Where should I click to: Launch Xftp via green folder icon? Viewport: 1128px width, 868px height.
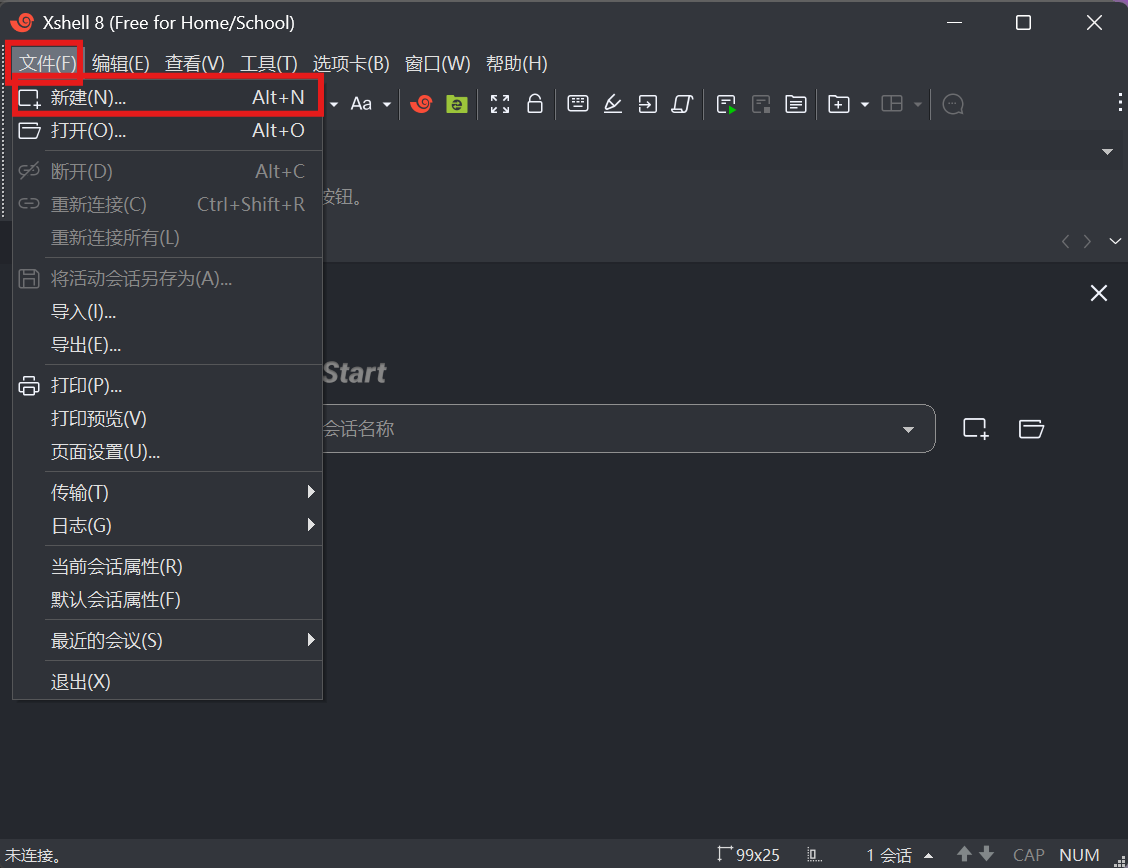click(456, 104)
